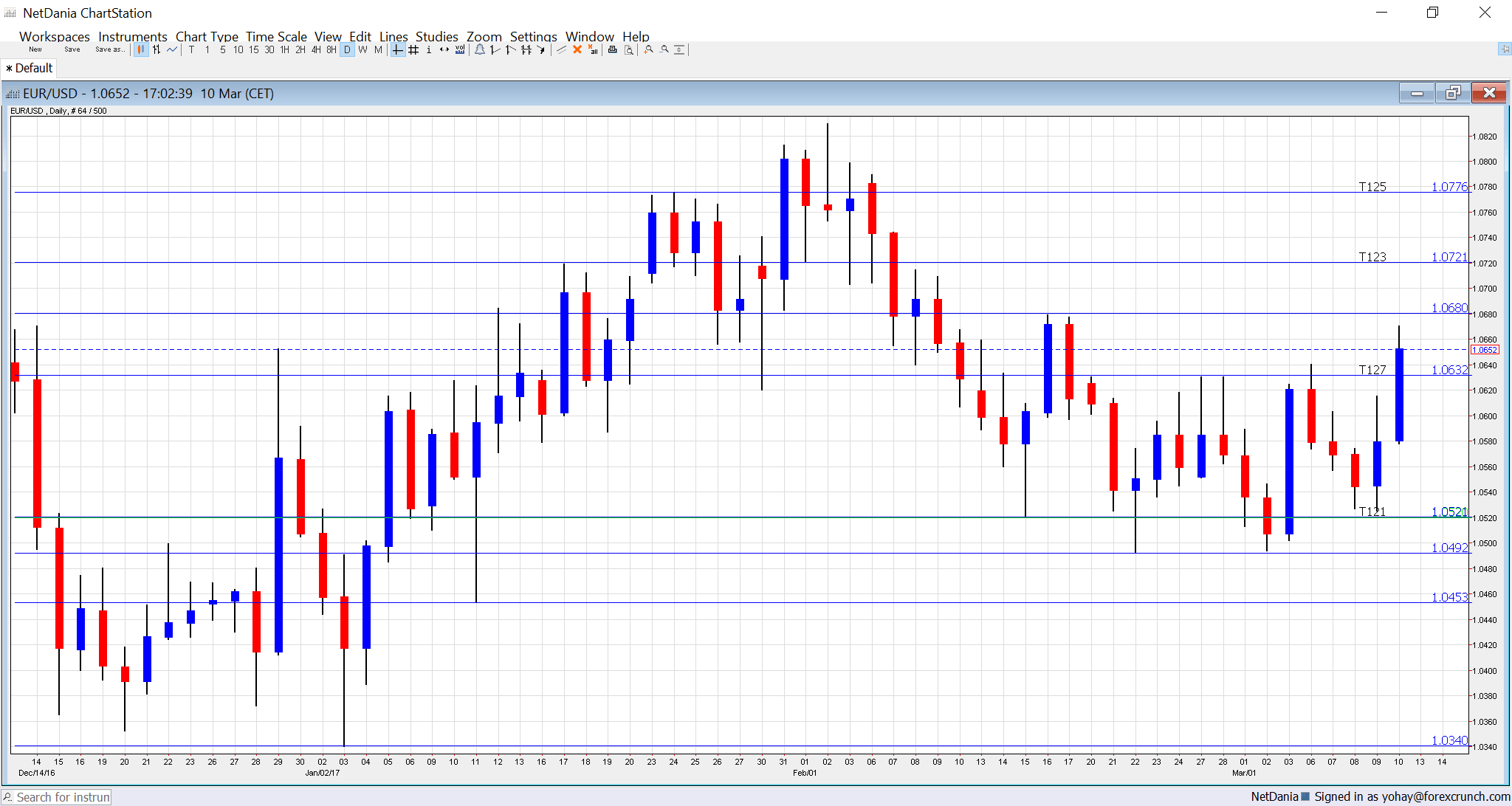1512x806 pixels.
Task: Click the print chart icon
Action: [x=612, y=49]
